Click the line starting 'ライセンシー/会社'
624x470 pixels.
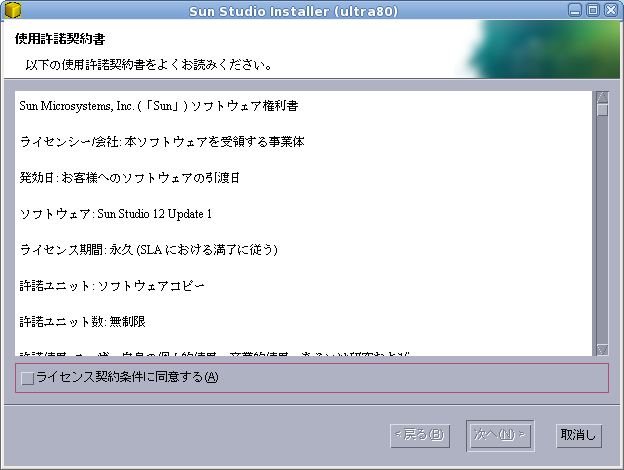162,142
